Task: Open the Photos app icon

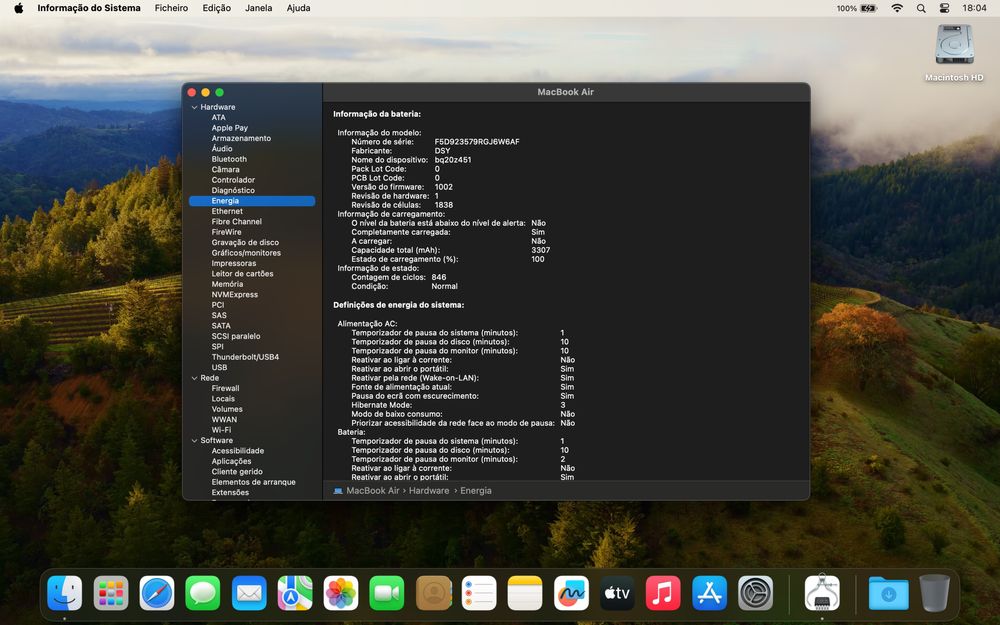Action: (341, 593)
